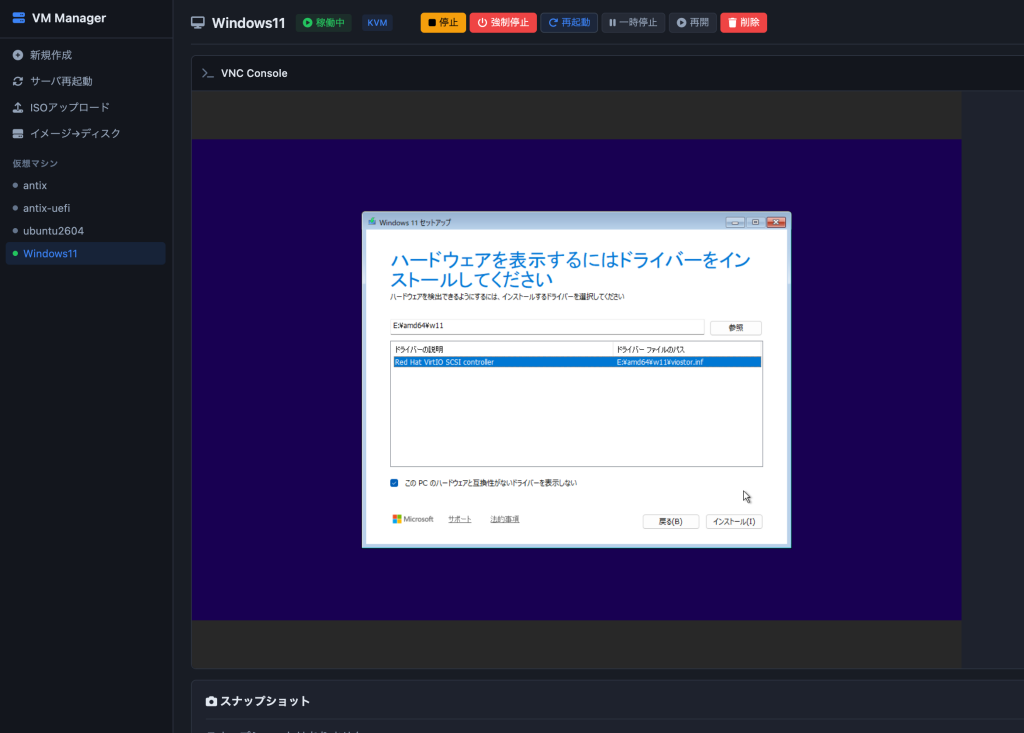Screen dimensions: 1024x733
Task: Pause the VM with 一時停止
Action: click(x=633, y=23)
